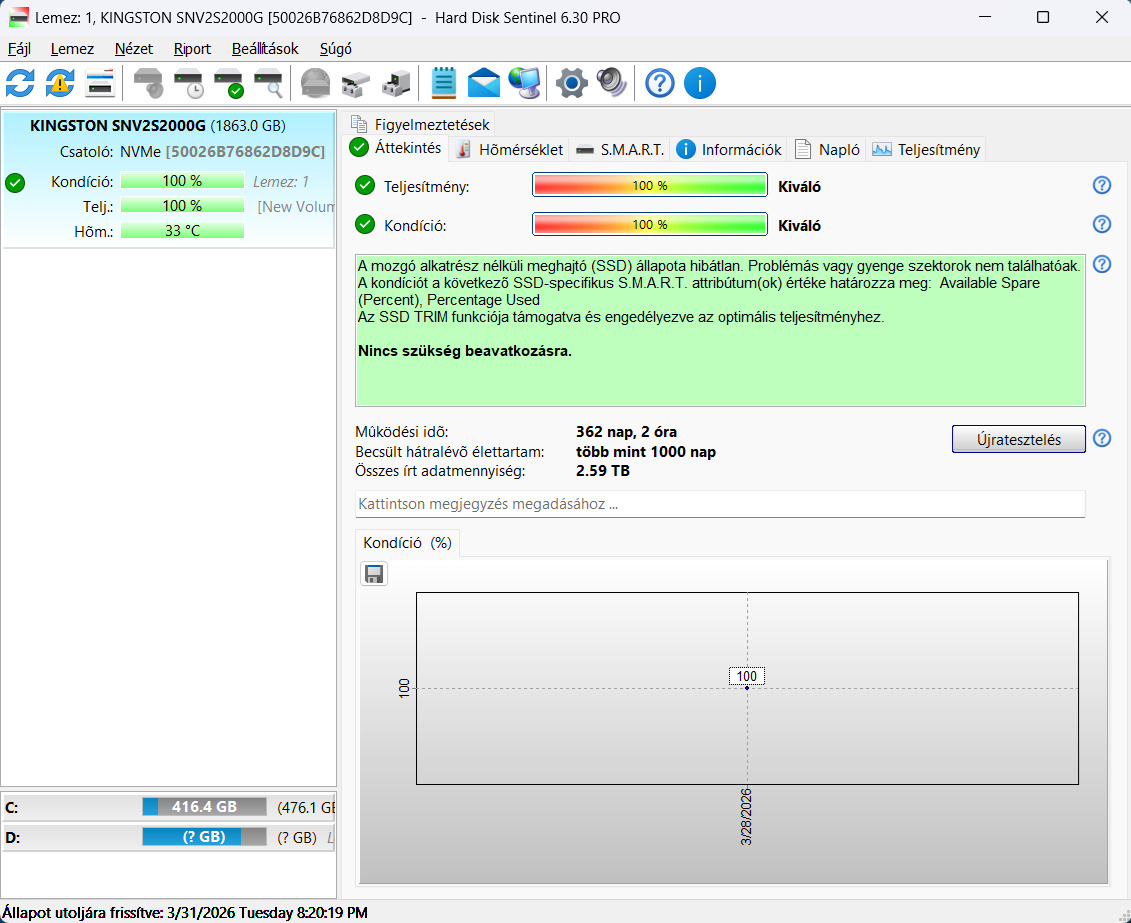
Task: Click the disk with green checkmark icon
Action: pos(229,83)
